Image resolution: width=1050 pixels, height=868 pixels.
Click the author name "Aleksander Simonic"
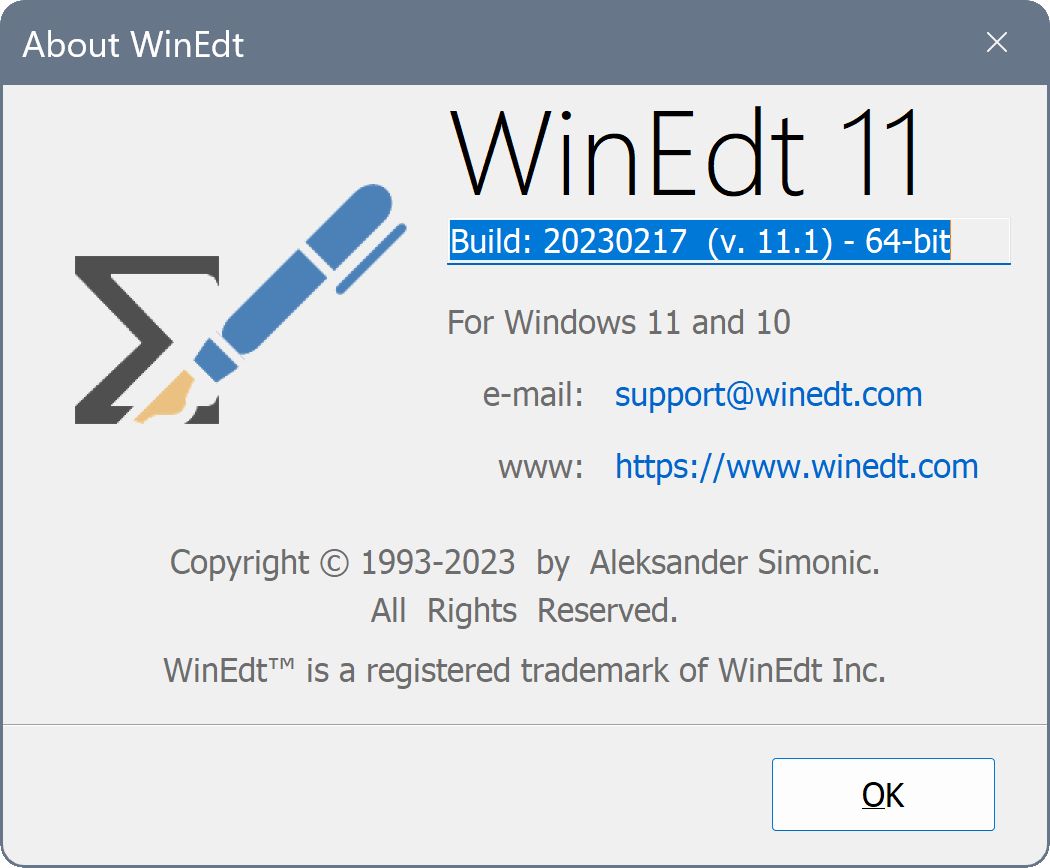coord(732,563)
